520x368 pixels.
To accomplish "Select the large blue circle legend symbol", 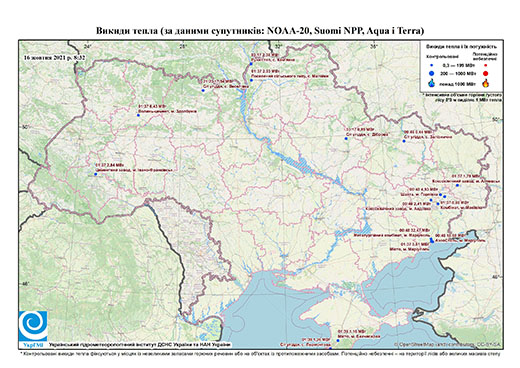I will point(432,73).
